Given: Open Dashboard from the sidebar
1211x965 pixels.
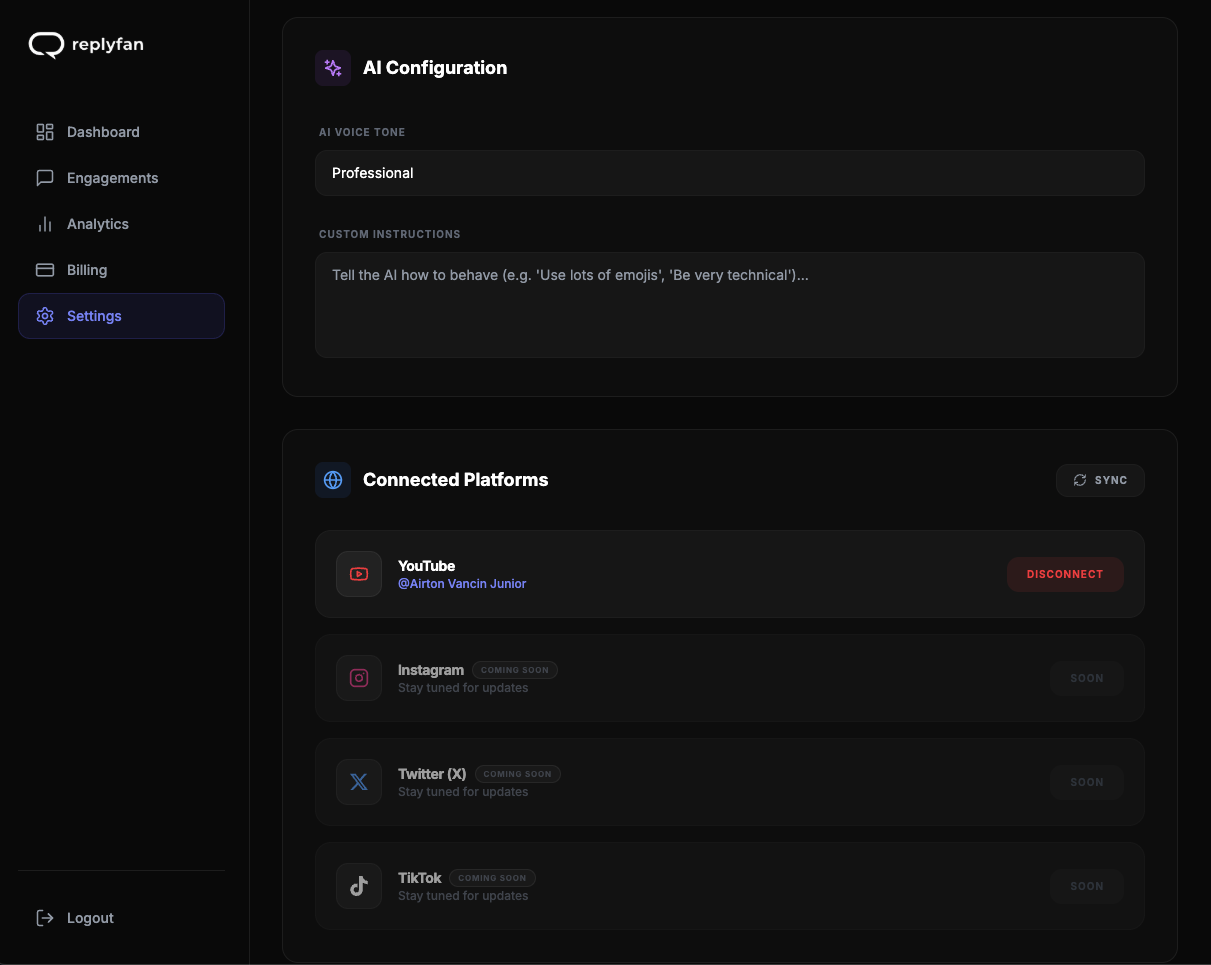Looking at the screenshot, I should 103,132.
